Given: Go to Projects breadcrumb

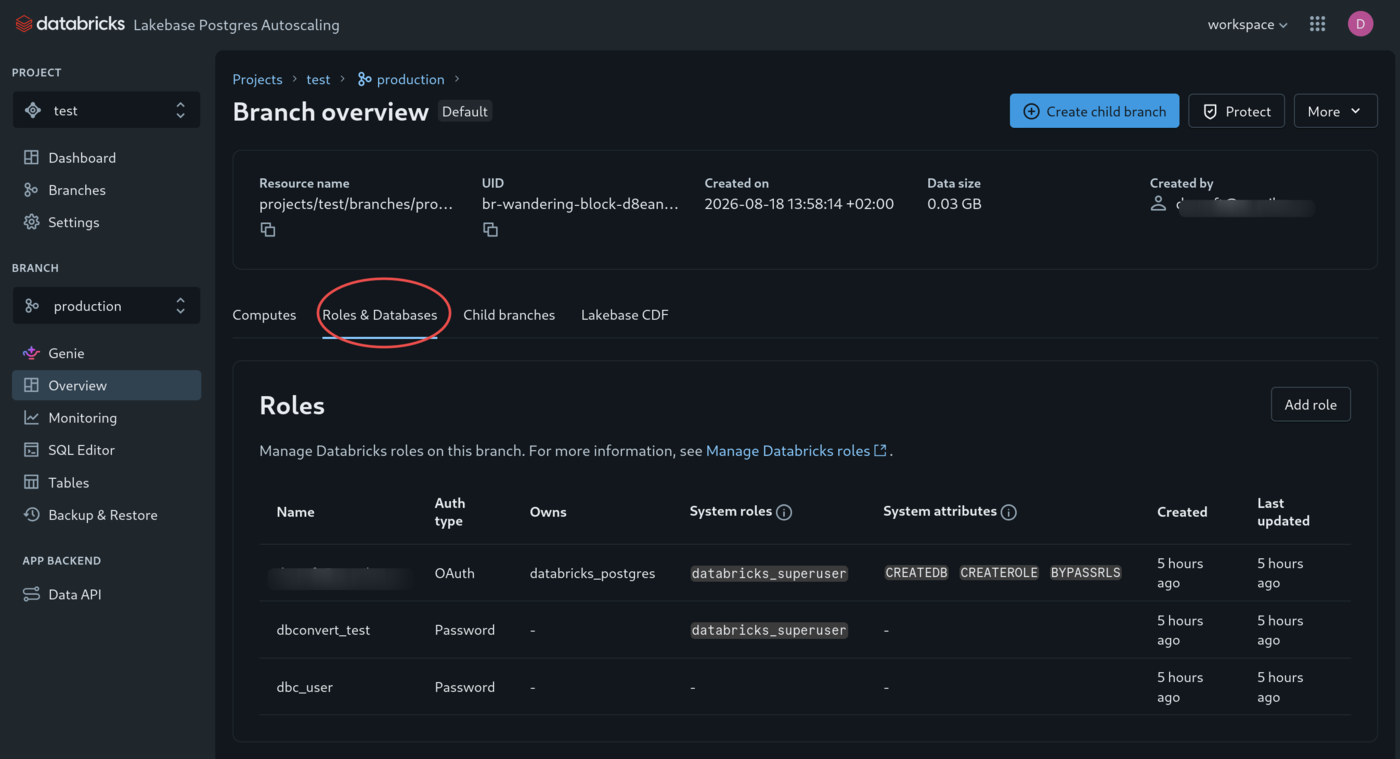Looking at the screenshot, I should pos(257,79).
